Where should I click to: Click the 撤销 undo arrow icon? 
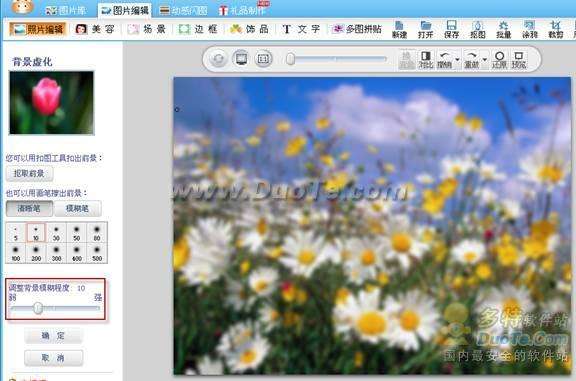tap(444, 60)
